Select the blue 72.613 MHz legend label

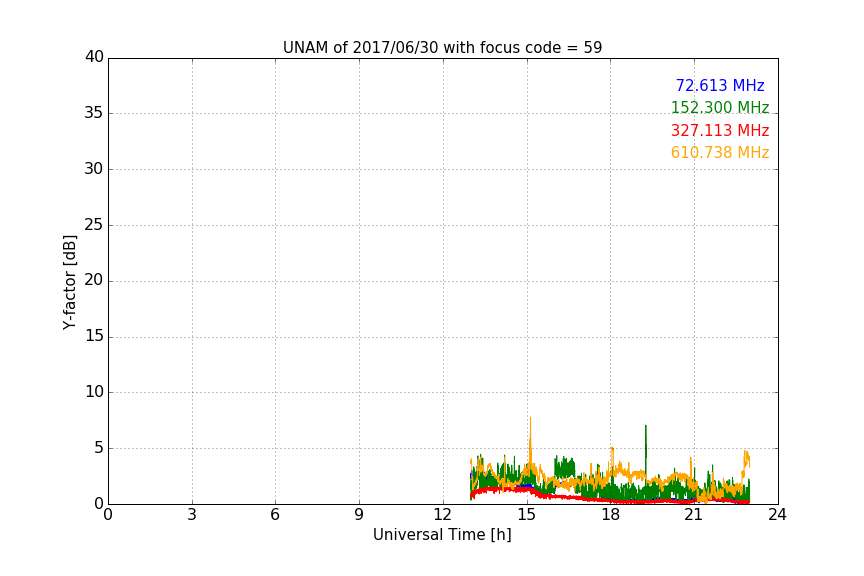pos(720,85)
